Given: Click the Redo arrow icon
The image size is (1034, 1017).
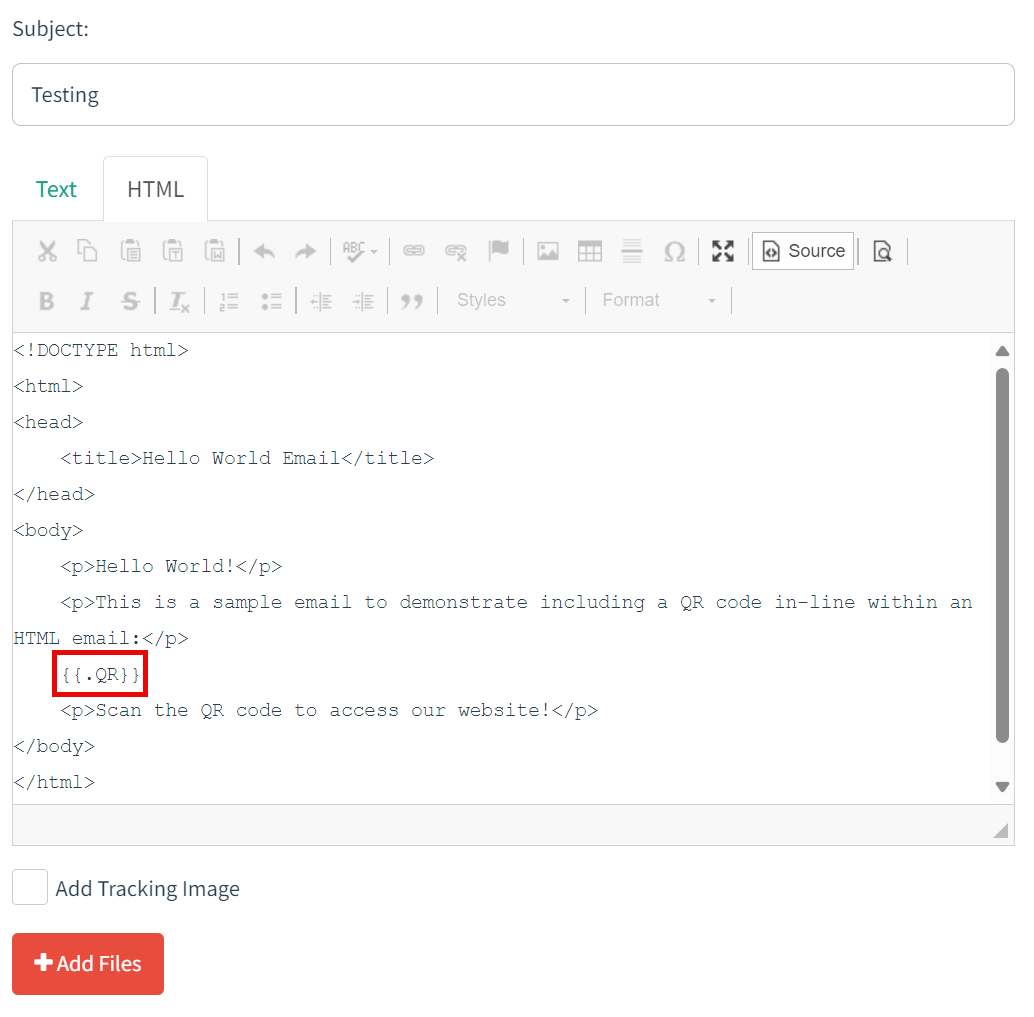Looking at the screenshot, I should 305,251.
